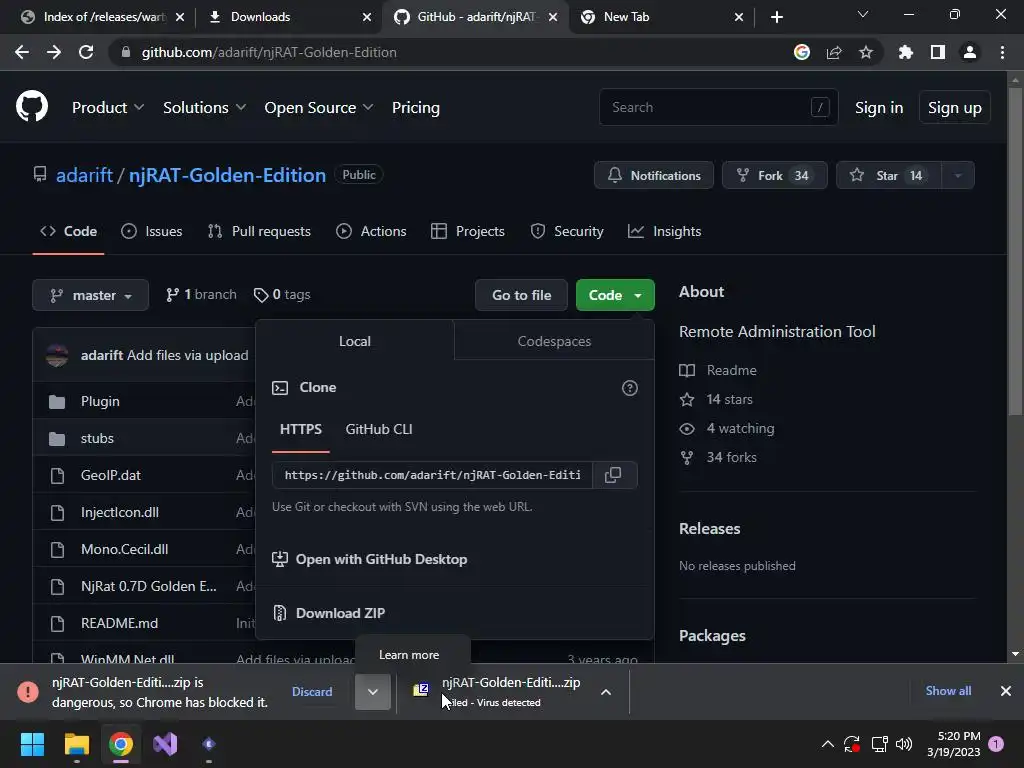Viewport: 1024px width, 768px height.
Task: Select the Local tab
Action: point(355,341)
